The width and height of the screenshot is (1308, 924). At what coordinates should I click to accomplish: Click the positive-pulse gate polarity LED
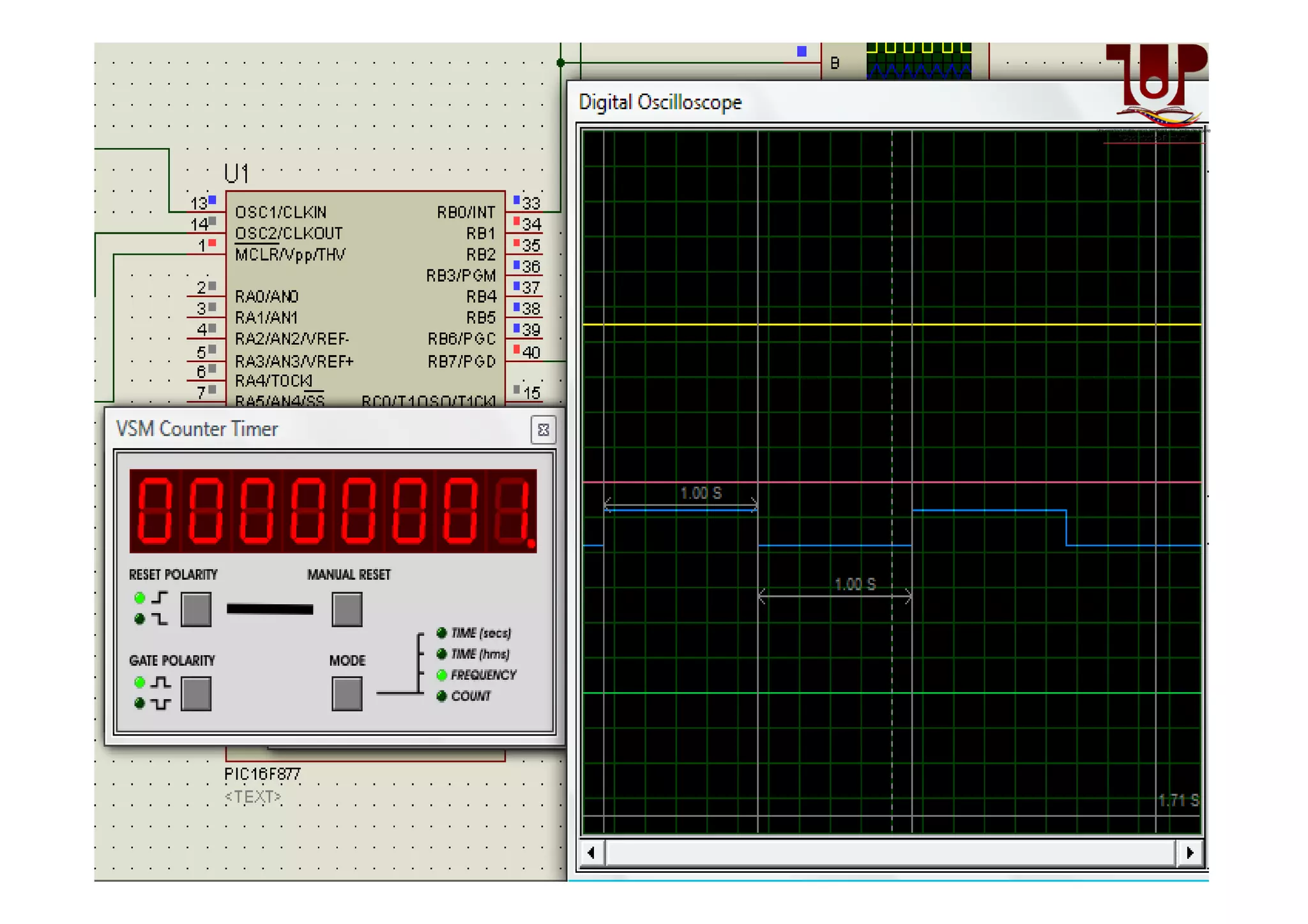tap(139, 683)
